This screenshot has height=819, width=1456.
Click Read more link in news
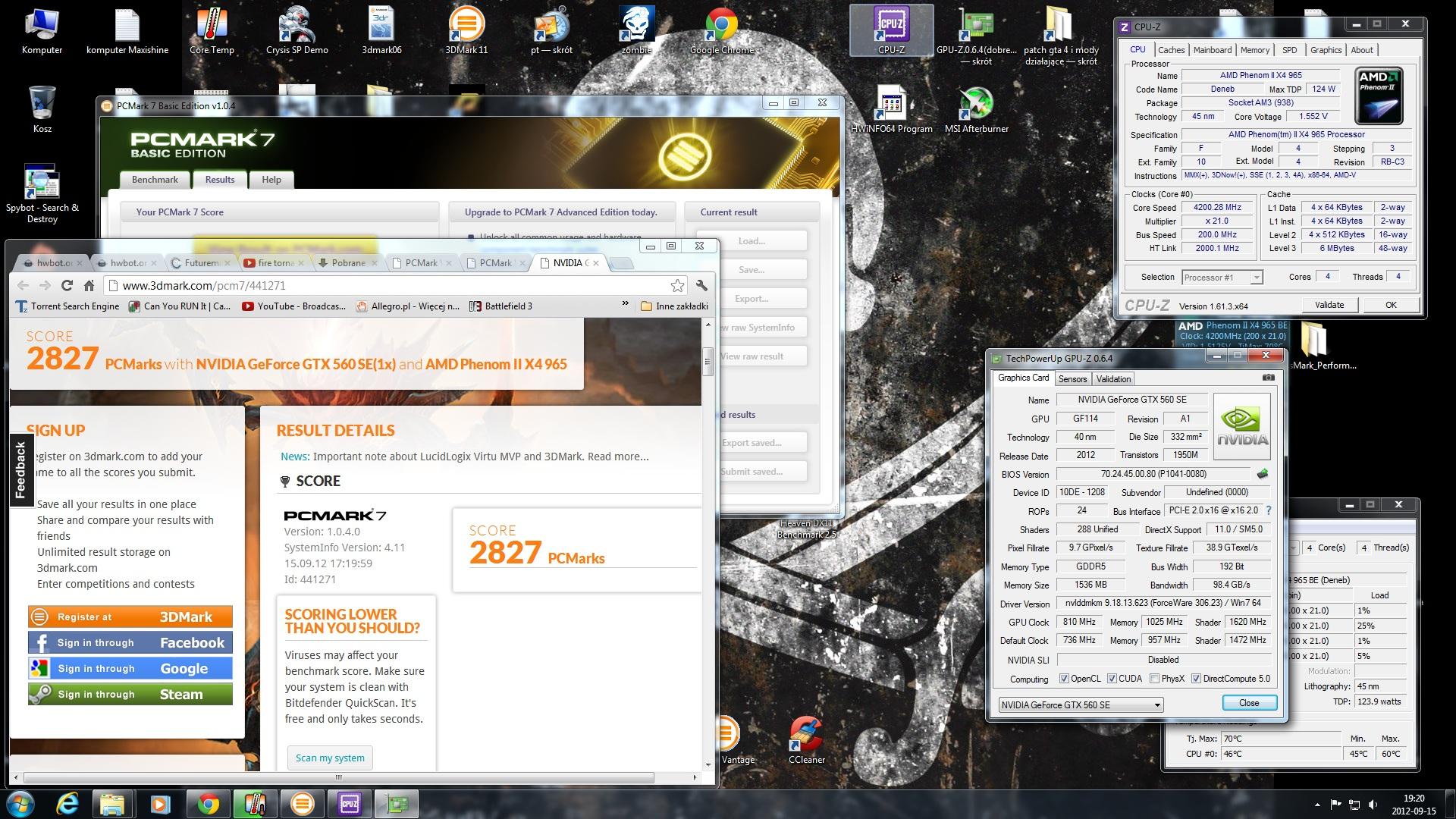click(618, 457)
